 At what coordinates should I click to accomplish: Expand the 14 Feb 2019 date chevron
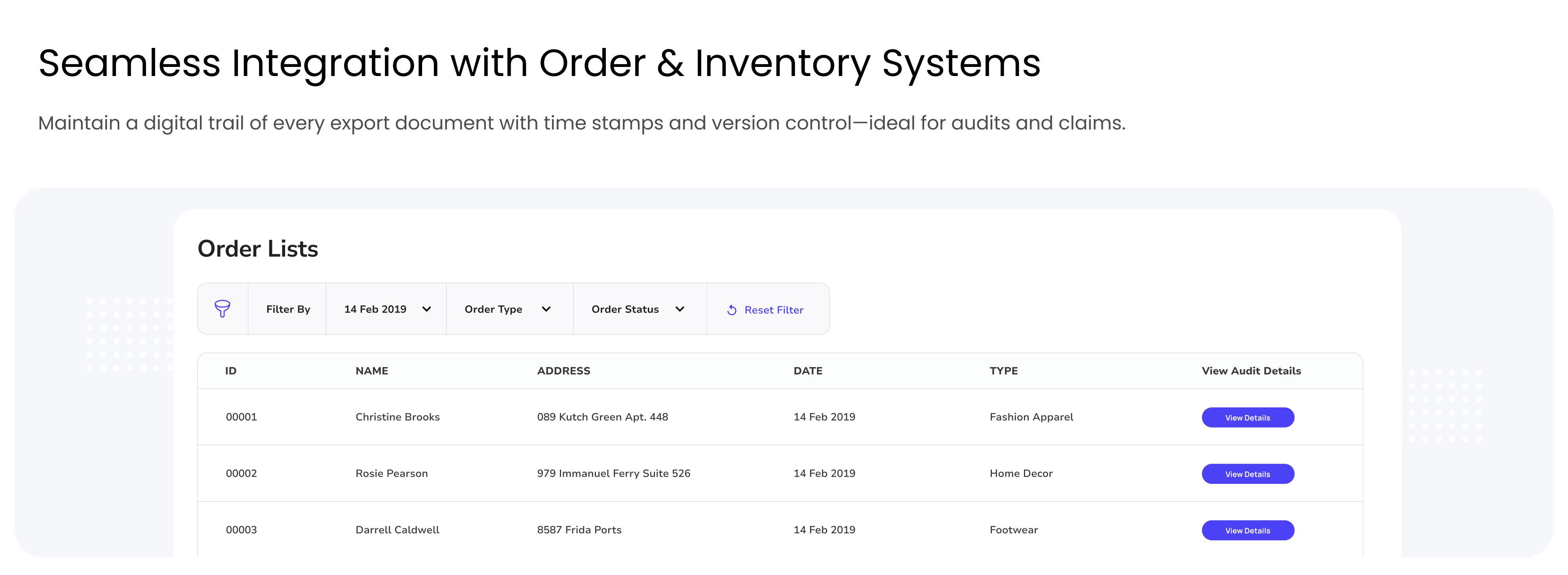click(427, 309)
